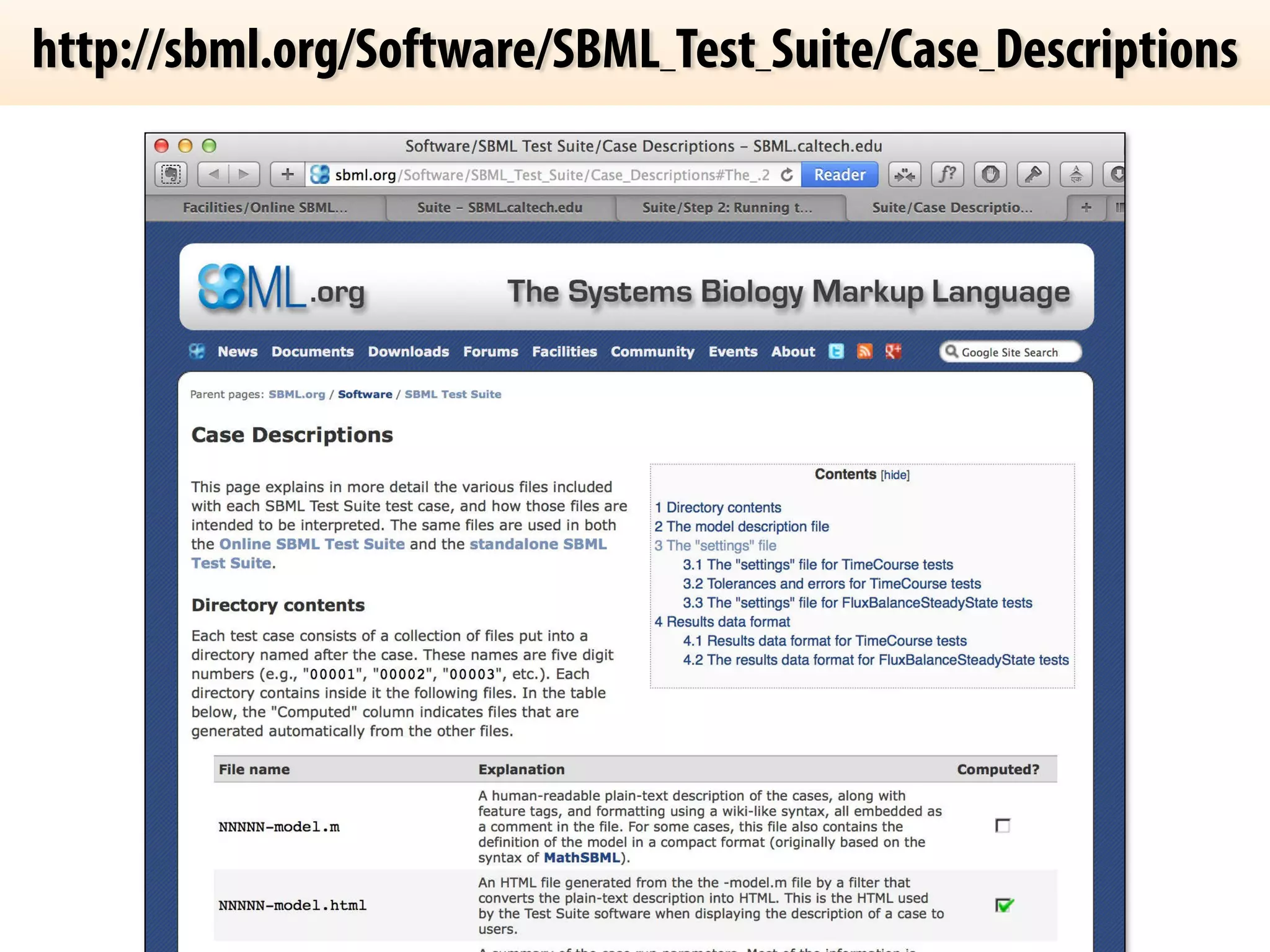Open the Online SBML Test Suite link

(312, 544)
